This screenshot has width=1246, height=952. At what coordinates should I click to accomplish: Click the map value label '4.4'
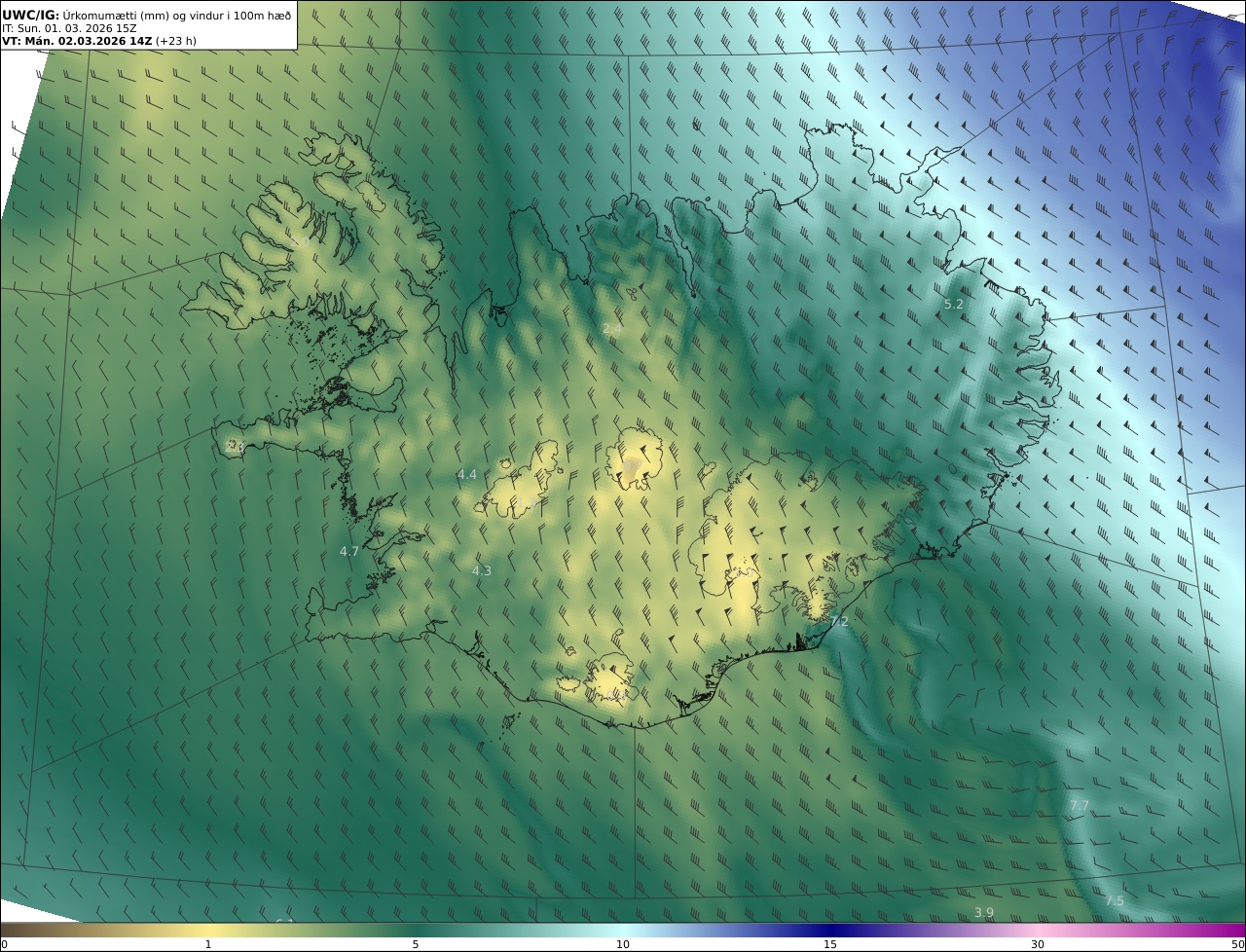pyautogui.click(x=467, y=475)
